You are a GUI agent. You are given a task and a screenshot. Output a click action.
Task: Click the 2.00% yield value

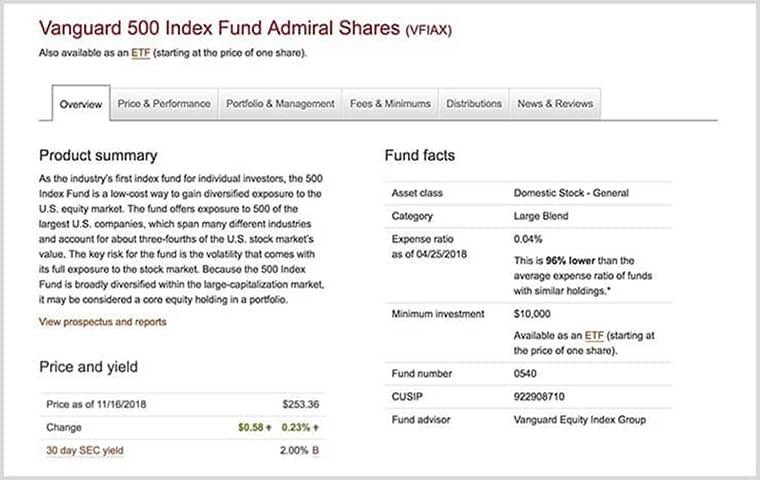point(294,450)
